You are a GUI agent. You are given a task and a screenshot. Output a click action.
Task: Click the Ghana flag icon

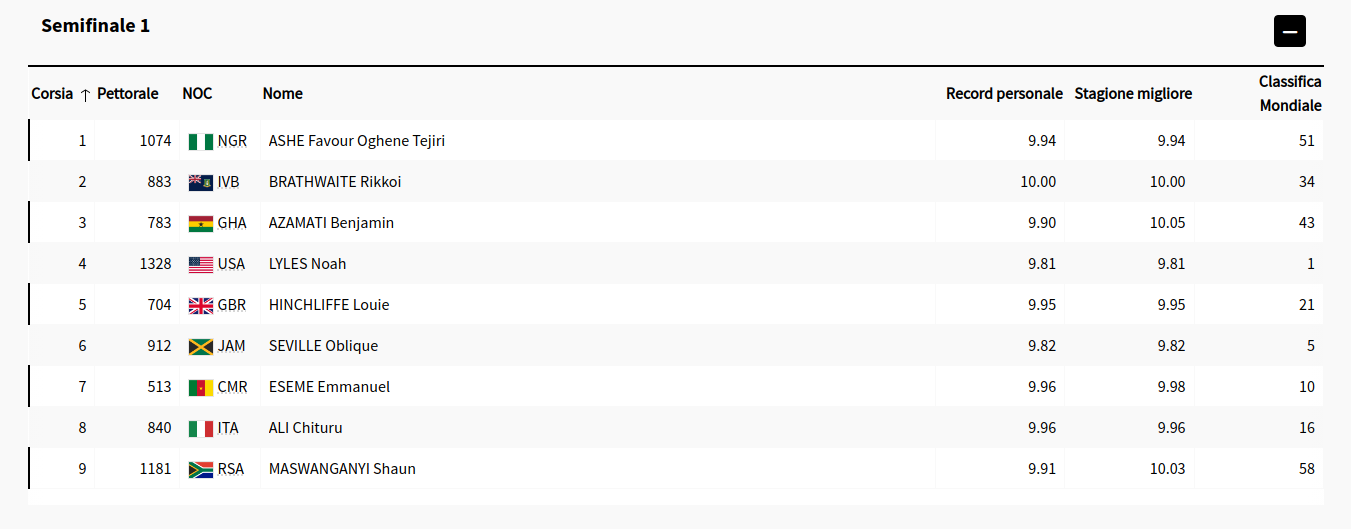(201, 223)
